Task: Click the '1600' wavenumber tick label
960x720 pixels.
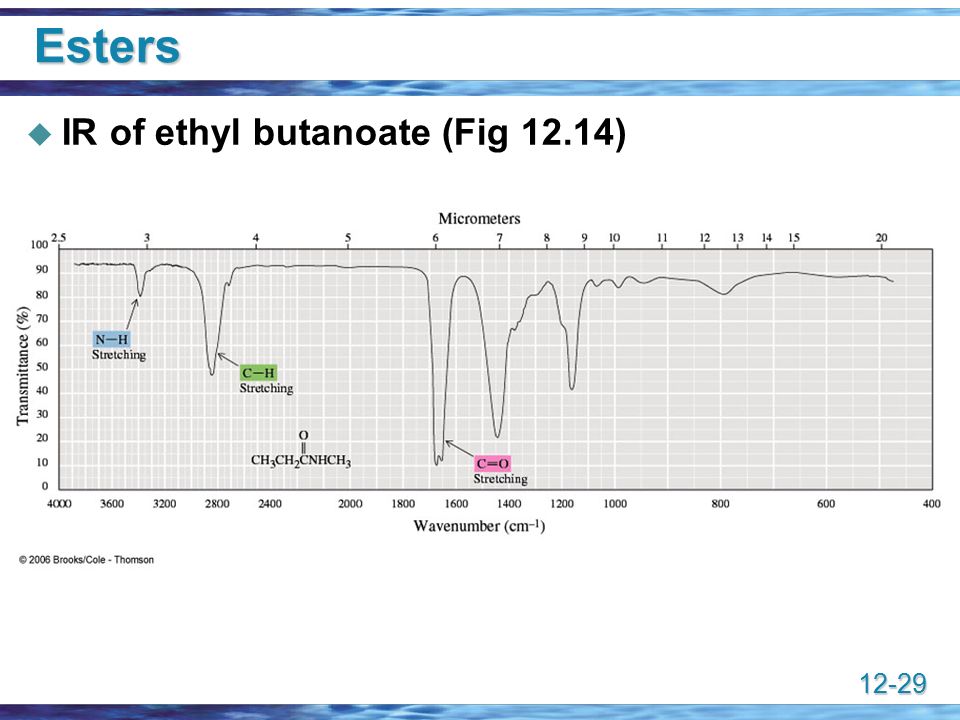Action: (x=456, y=504)
